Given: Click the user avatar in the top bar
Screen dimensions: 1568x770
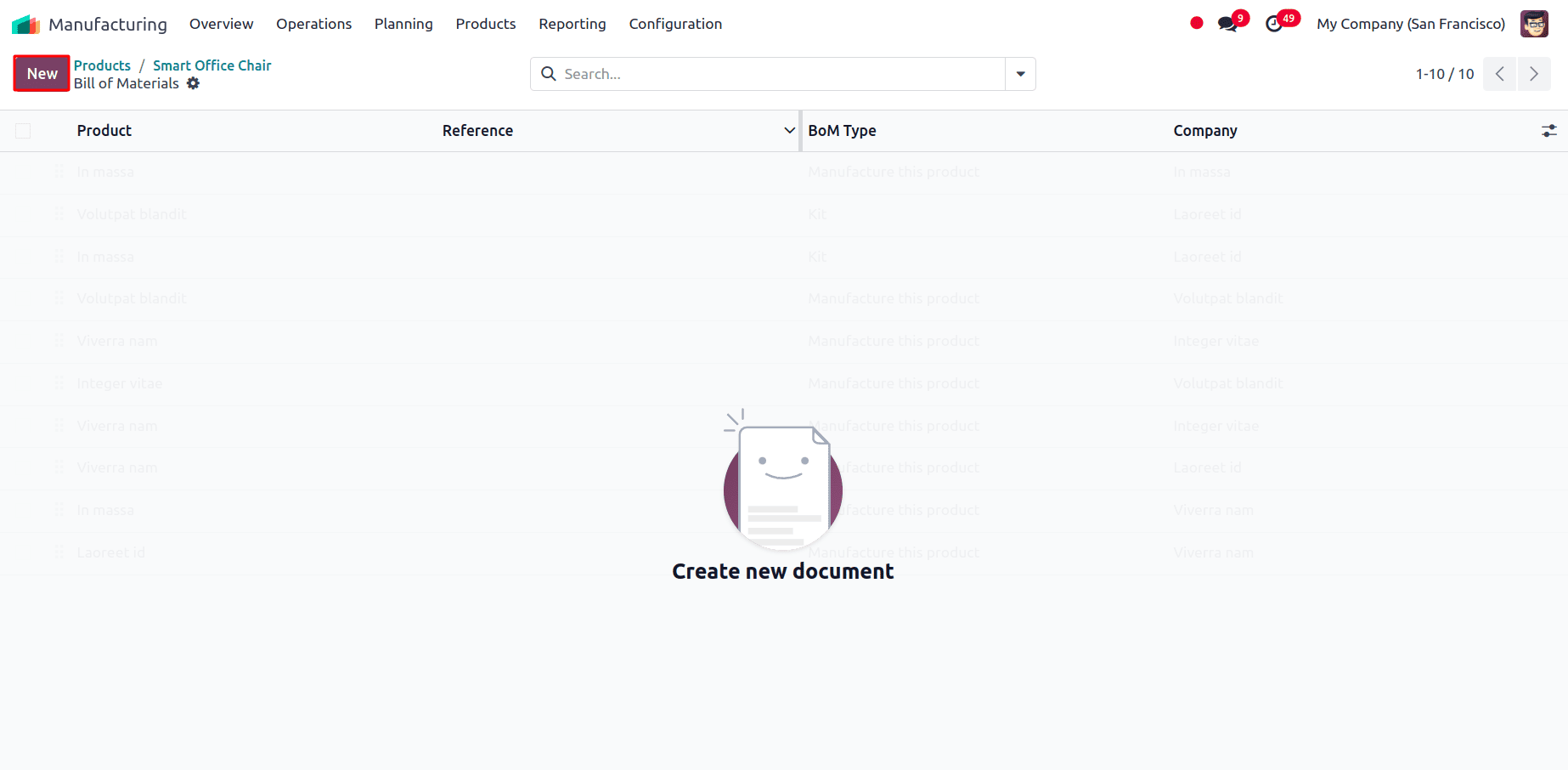Looking at the screenshot, I should tap(1534, 23).
